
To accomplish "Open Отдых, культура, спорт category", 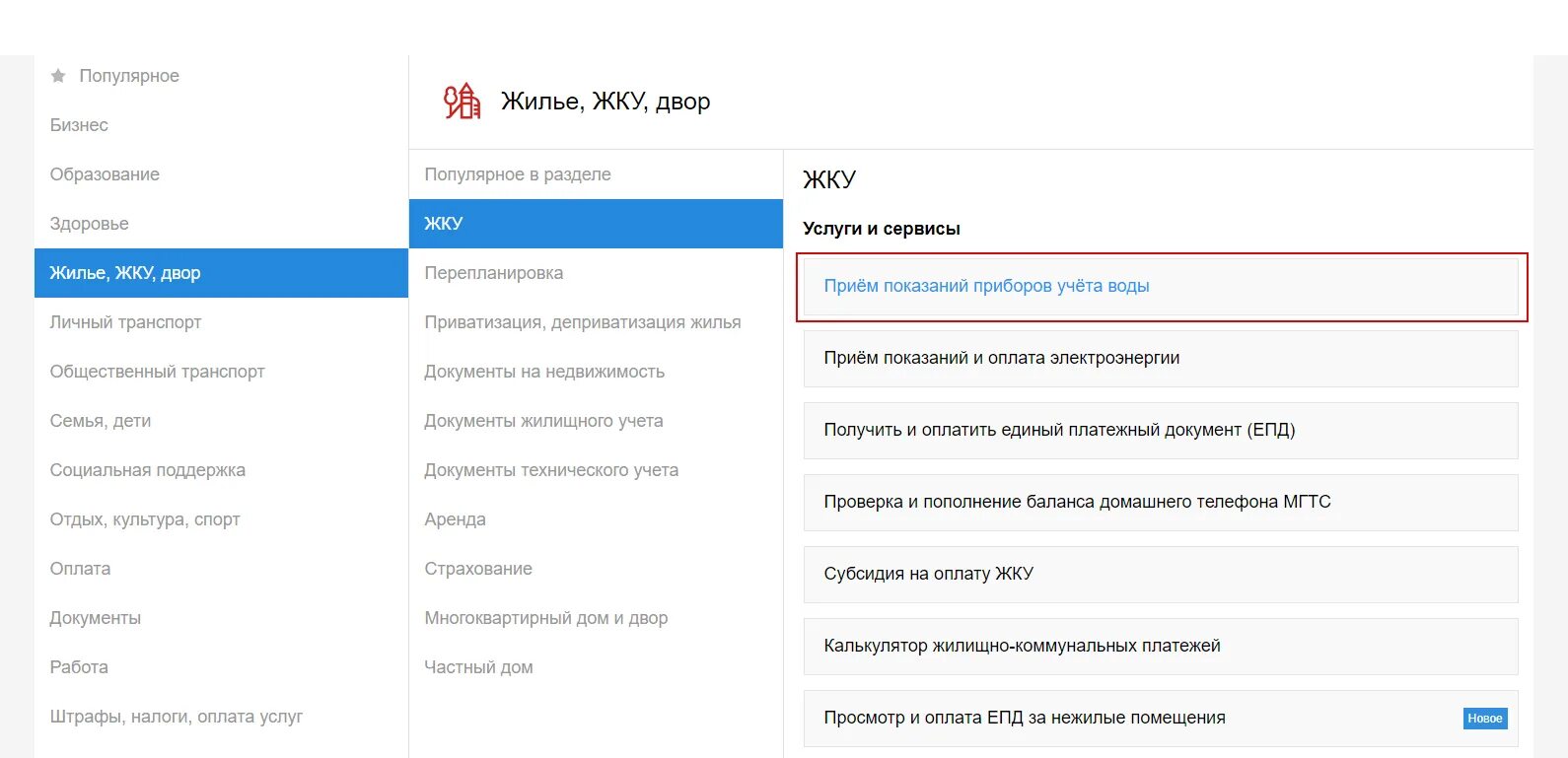I will click(x=145, y=519).
